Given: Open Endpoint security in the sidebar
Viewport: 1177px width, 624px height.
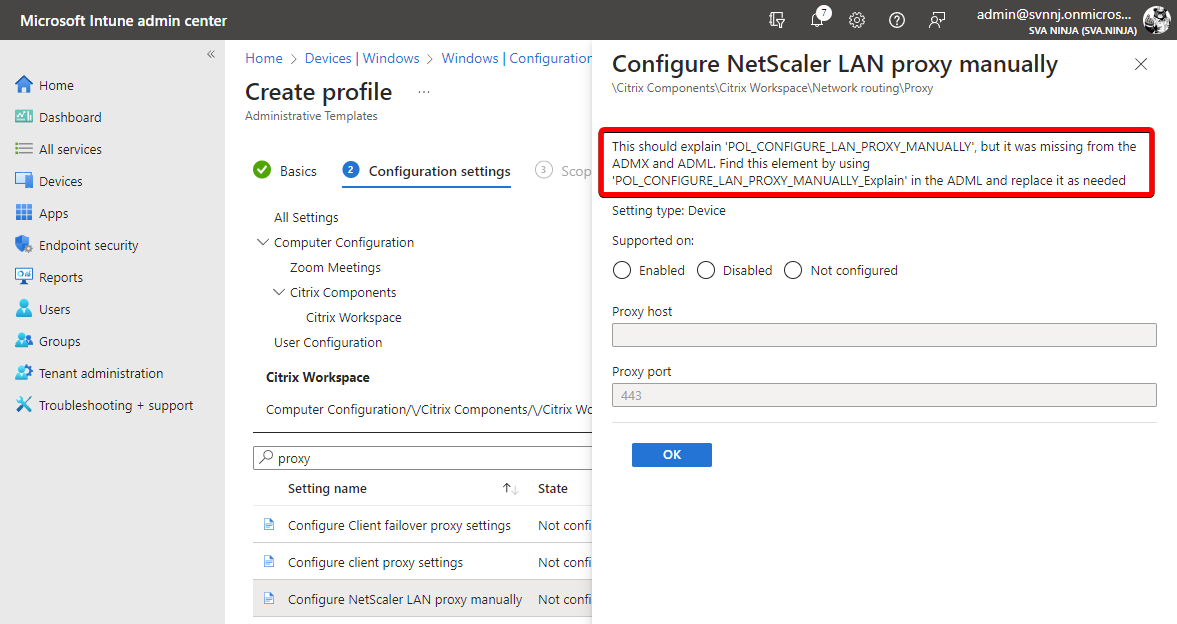Looking at the screenshot, I should [89, 246].
